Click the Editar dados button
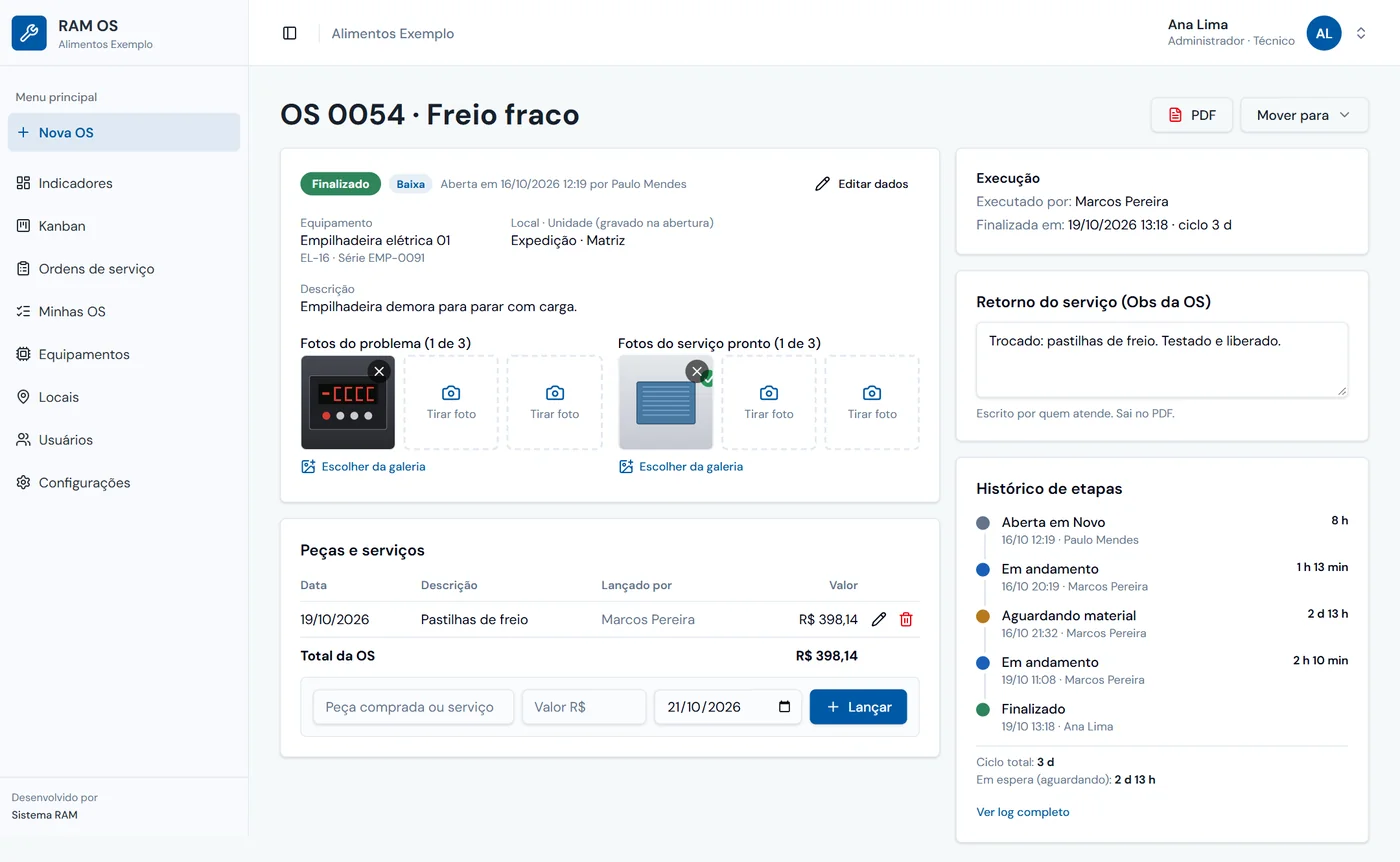Screen dimensions: 1400x862 pyautogui.click(x=862, y=184)
